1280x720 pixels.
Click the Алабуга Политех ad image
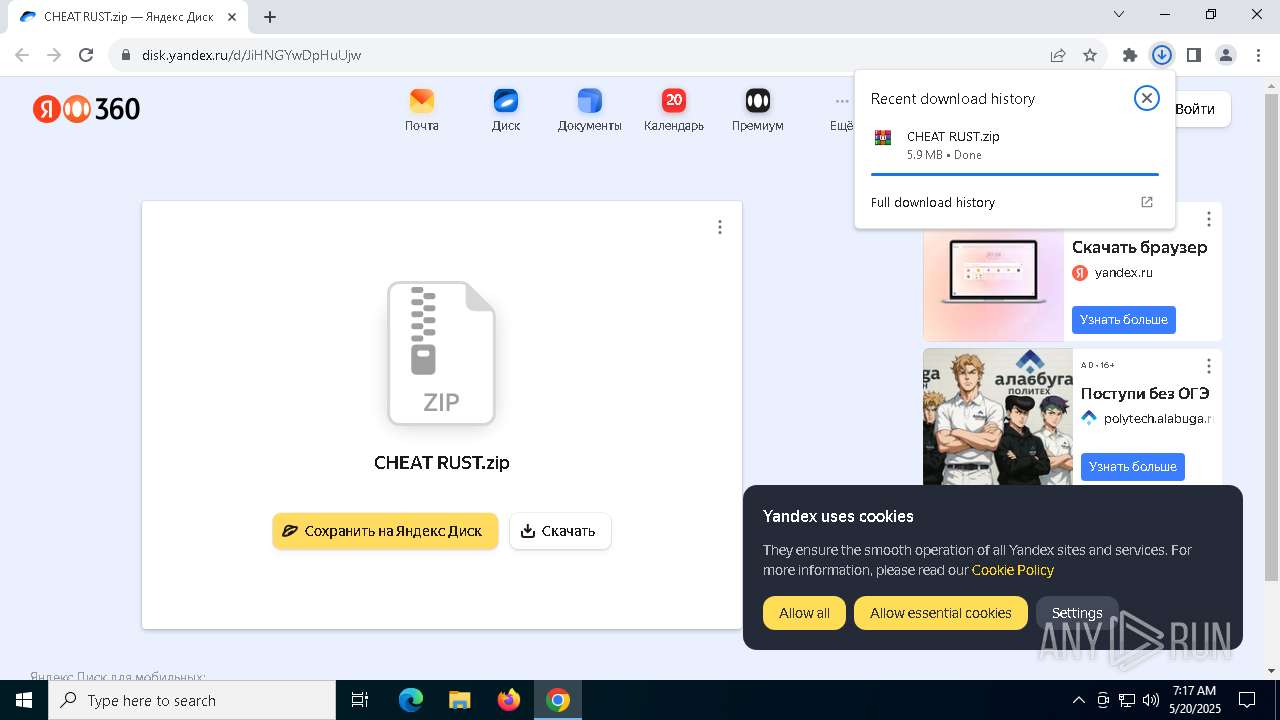coord(997,417)
